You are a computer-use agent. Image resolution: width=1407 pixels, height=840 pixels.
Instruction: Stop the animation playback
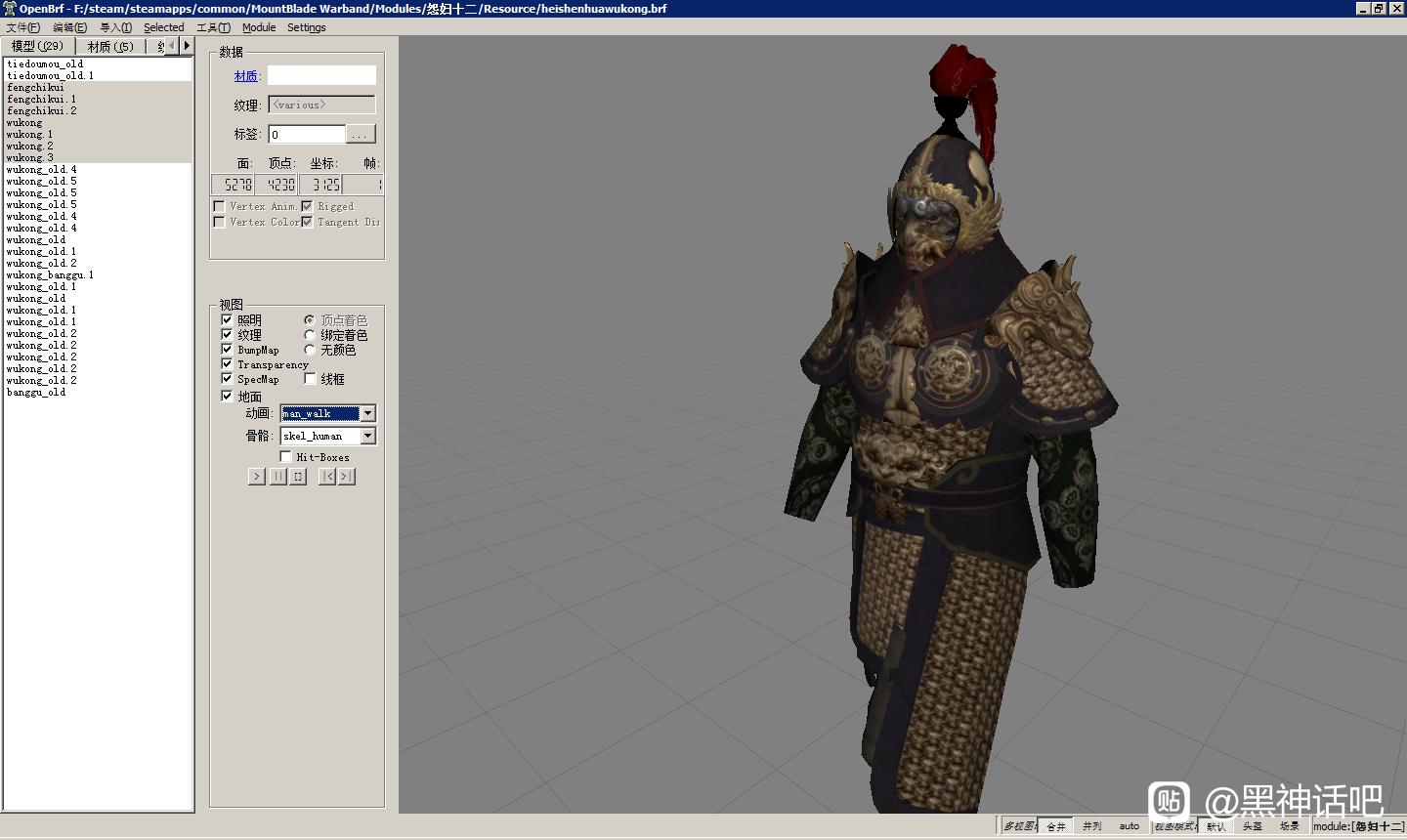click(298, 477)
